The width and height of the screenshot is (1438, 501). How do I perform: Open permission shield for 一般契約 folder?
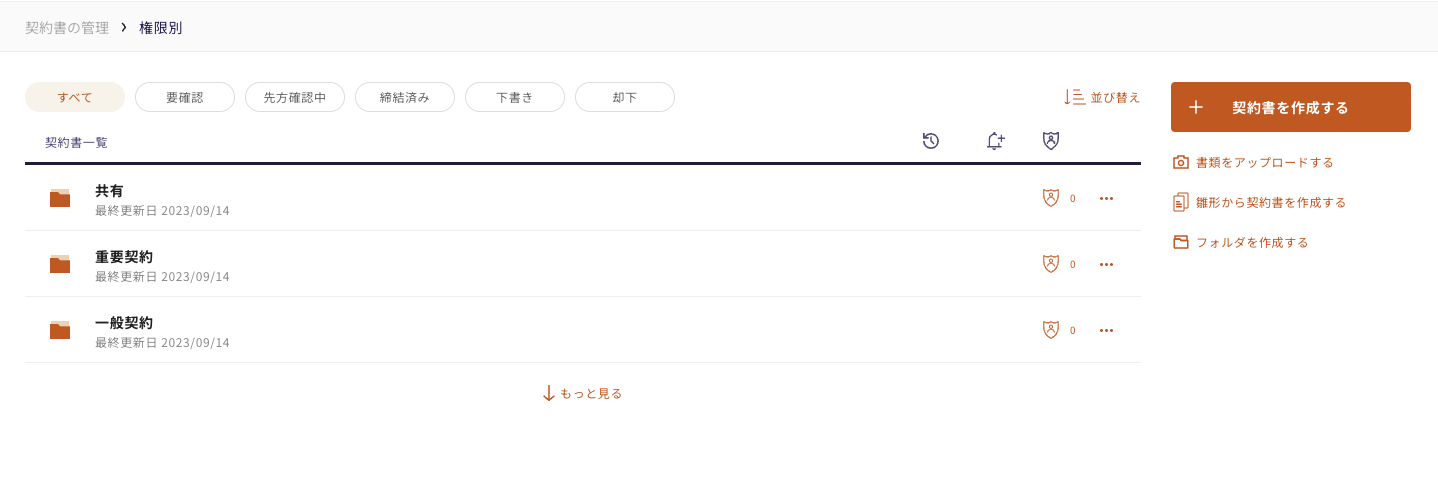click(x=1051, y=330)
